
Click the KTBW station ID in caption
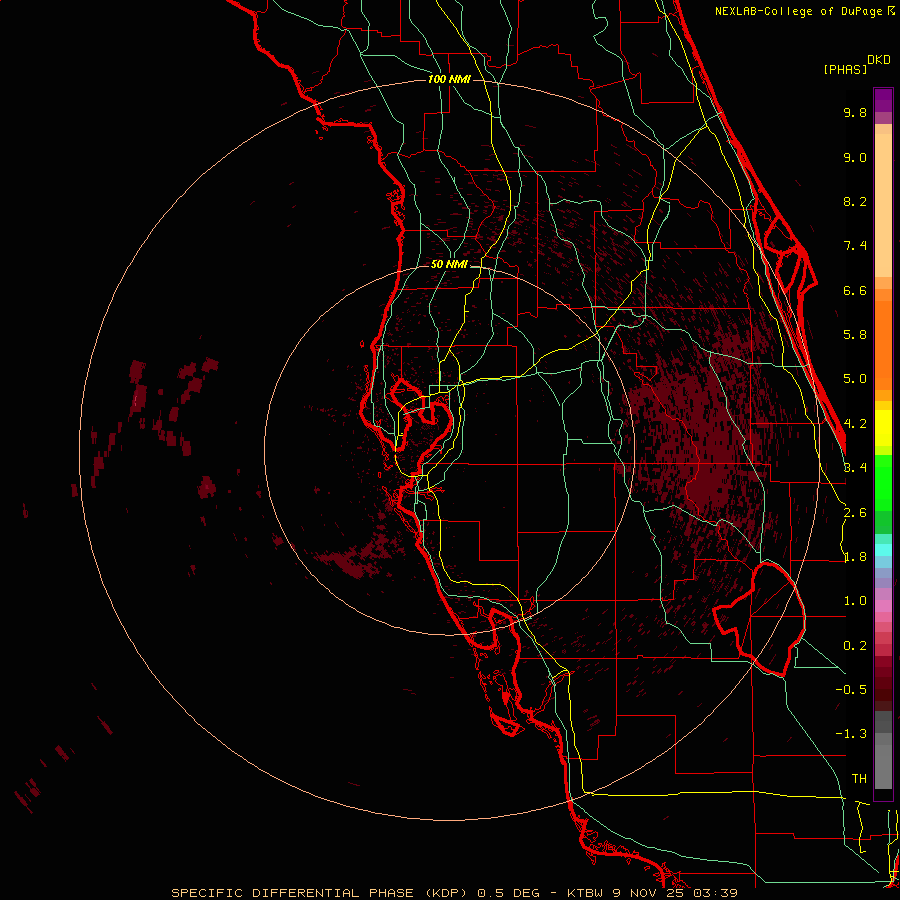587,893
